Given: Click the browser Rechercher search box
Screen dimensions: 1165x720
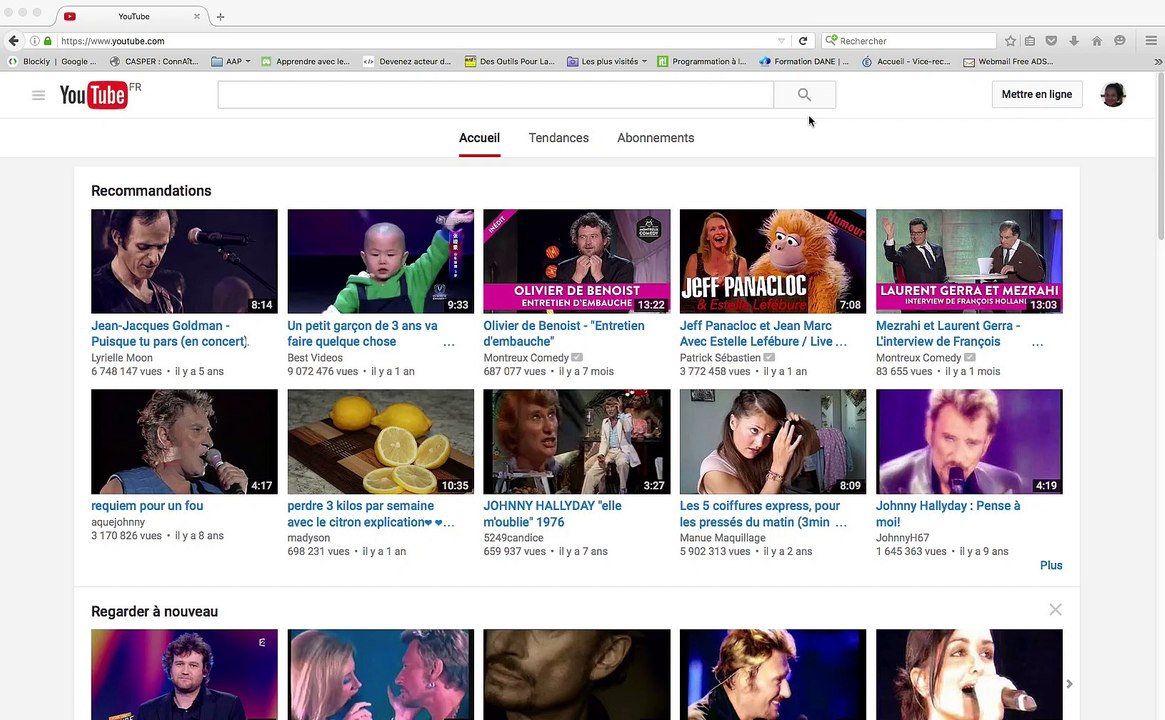Looking at the screenshot, I should [909, 41].
